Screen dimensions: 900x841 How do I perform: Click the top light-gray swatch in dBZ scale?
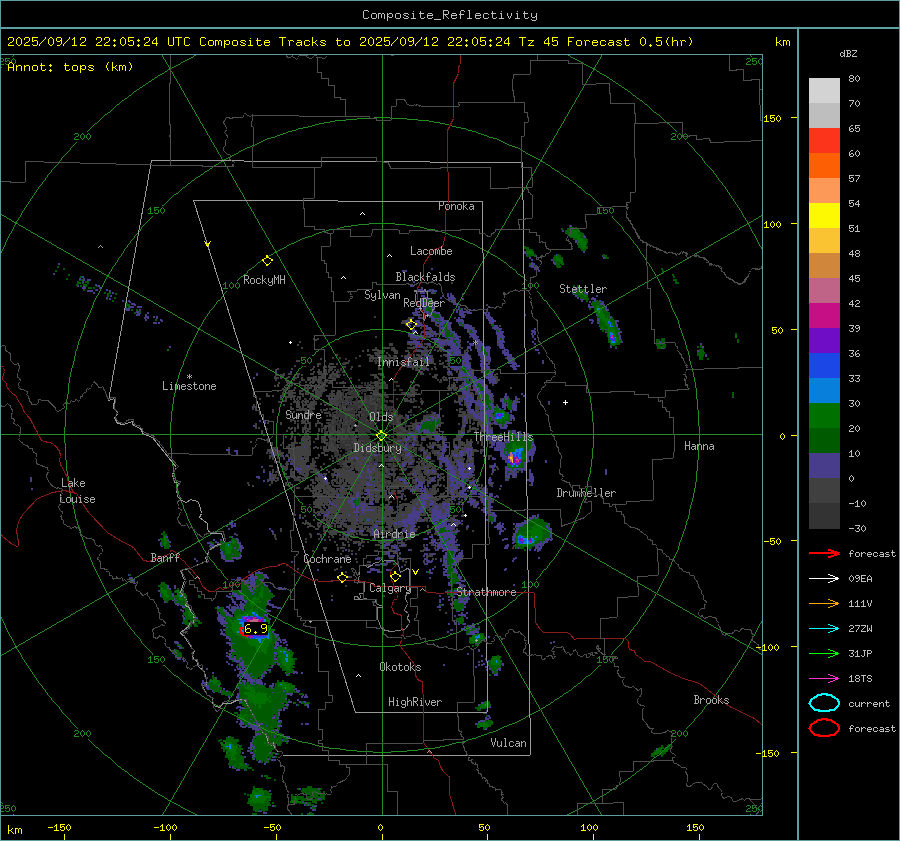pyautogui.click(x=824, y=91)
